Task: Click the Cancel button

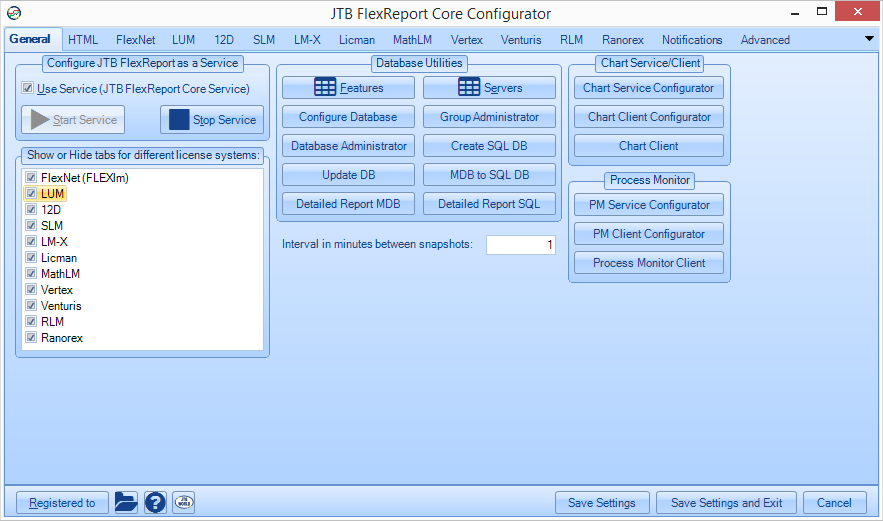Action: [x=835, y=502]
